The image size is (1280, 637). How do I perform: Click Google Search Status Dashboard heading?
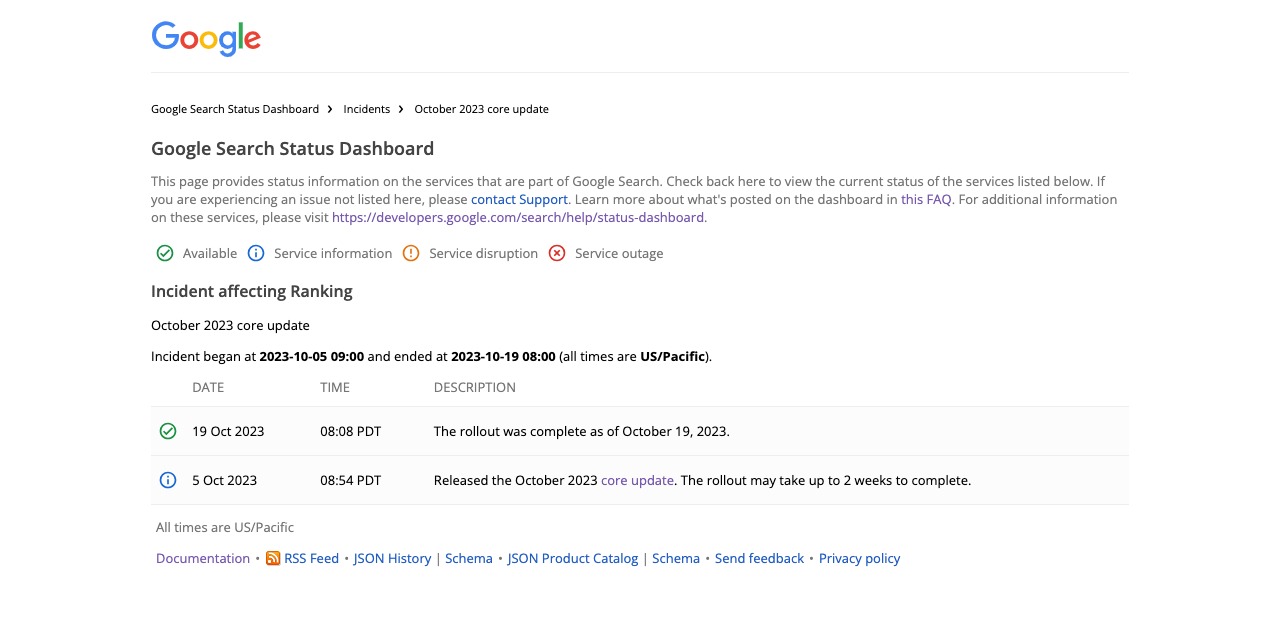[x=292, y=149]
